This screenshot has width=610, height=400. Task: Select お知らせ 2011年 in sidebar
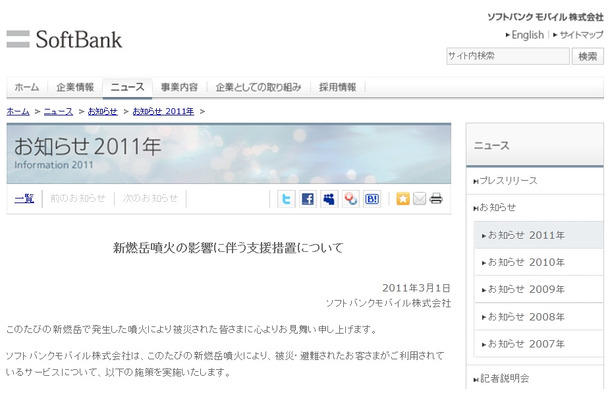[x=538, y=235]
